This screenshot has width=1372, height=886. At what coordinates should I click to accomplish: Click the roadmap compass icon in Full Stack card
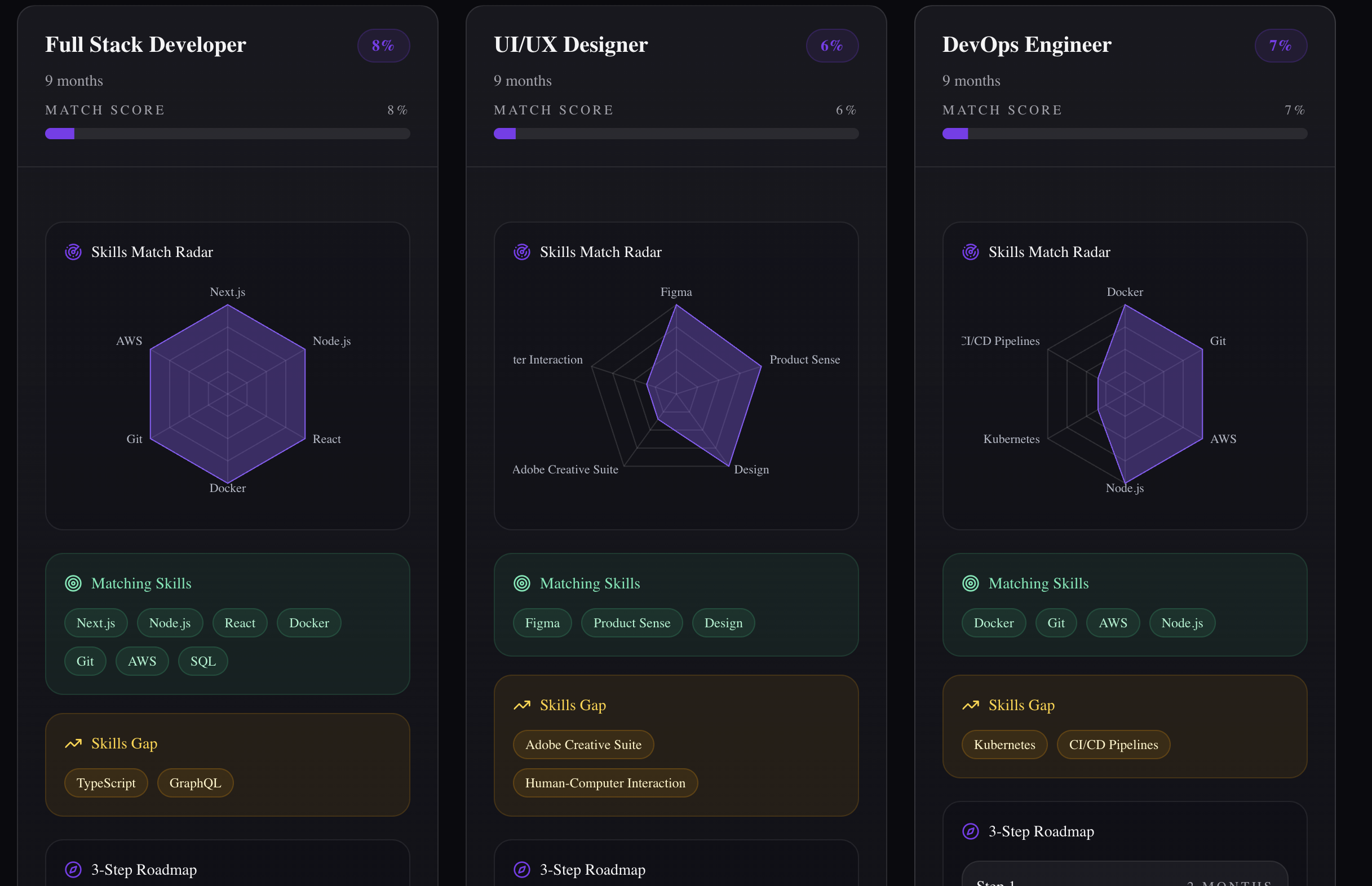pyautogui.click(x=73, y=869)
